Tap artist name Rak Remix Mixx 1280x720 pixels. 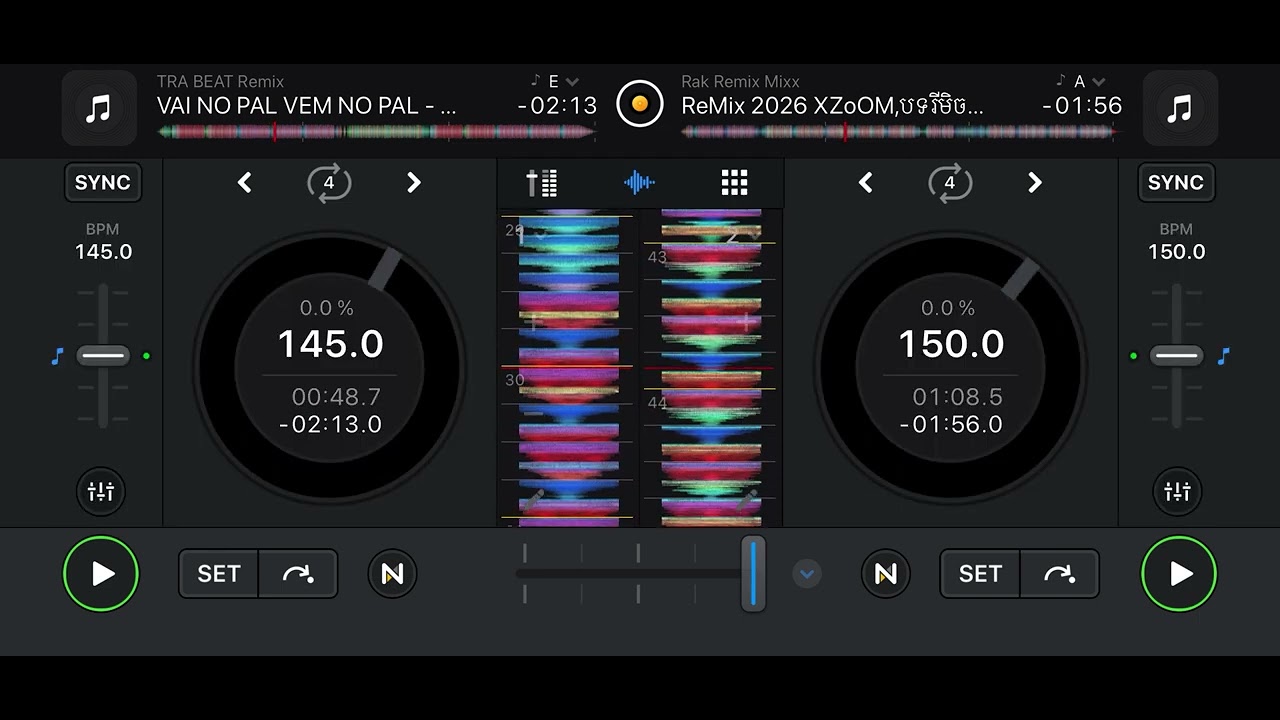click(740, 82)
